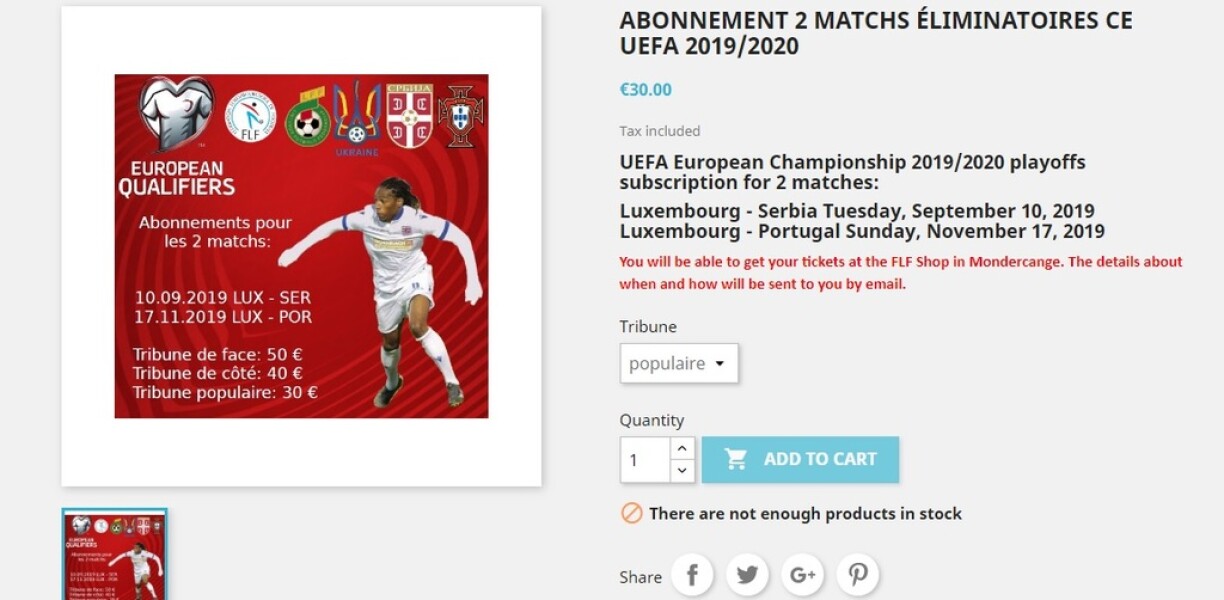This screenshot has height=600, width=1224.
Task: Increase quantity with up arrow
Action: click(x=682, y=448)
